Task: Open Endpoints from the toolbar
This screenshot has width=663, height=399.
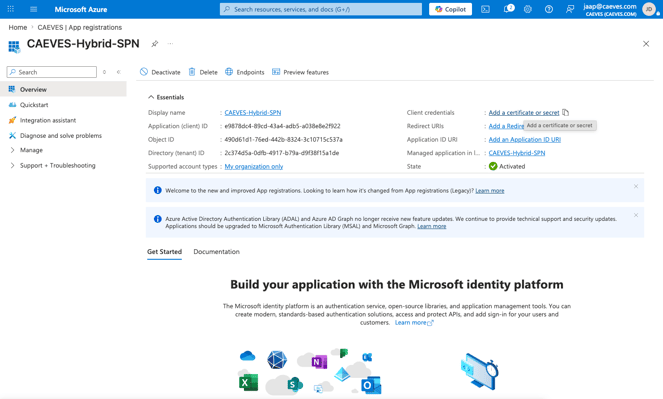Action: 245,72
